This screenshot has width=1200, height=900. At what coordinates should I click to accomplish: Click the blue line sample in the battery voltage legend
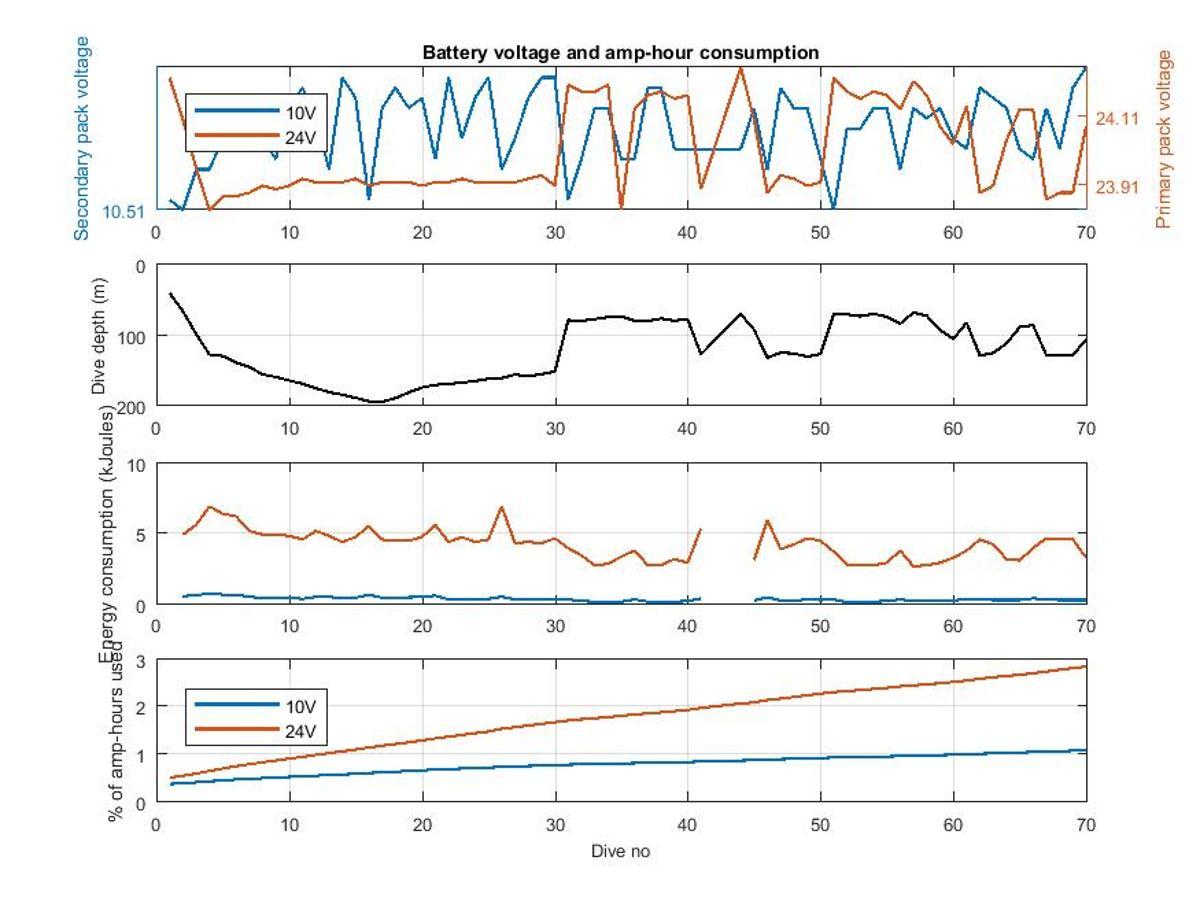236,111
